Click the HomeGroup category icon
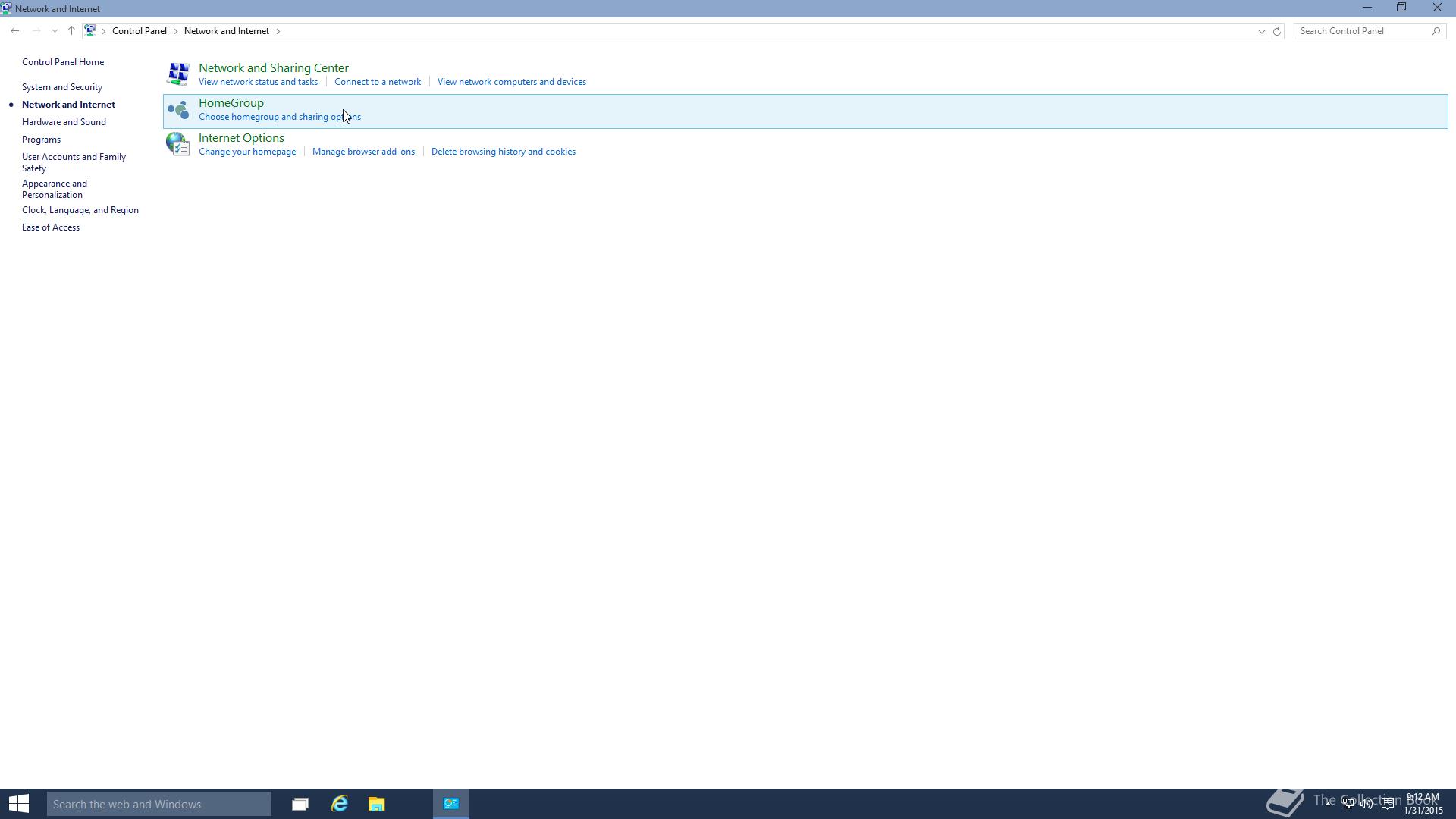The image size is (1456, 819). (x=178, y=110)
